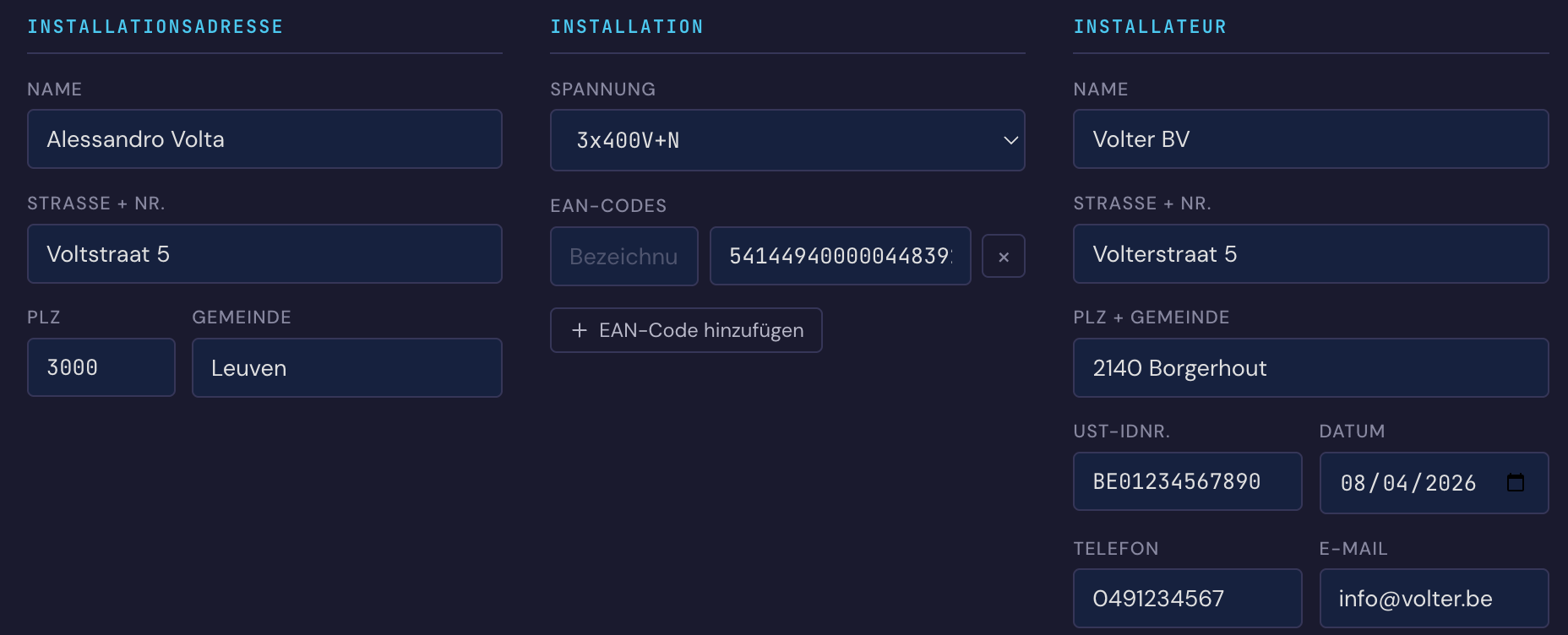Open the calendar picker icon in Datum field
The image size is (1568, 635).
click(x=1516, y=482)
